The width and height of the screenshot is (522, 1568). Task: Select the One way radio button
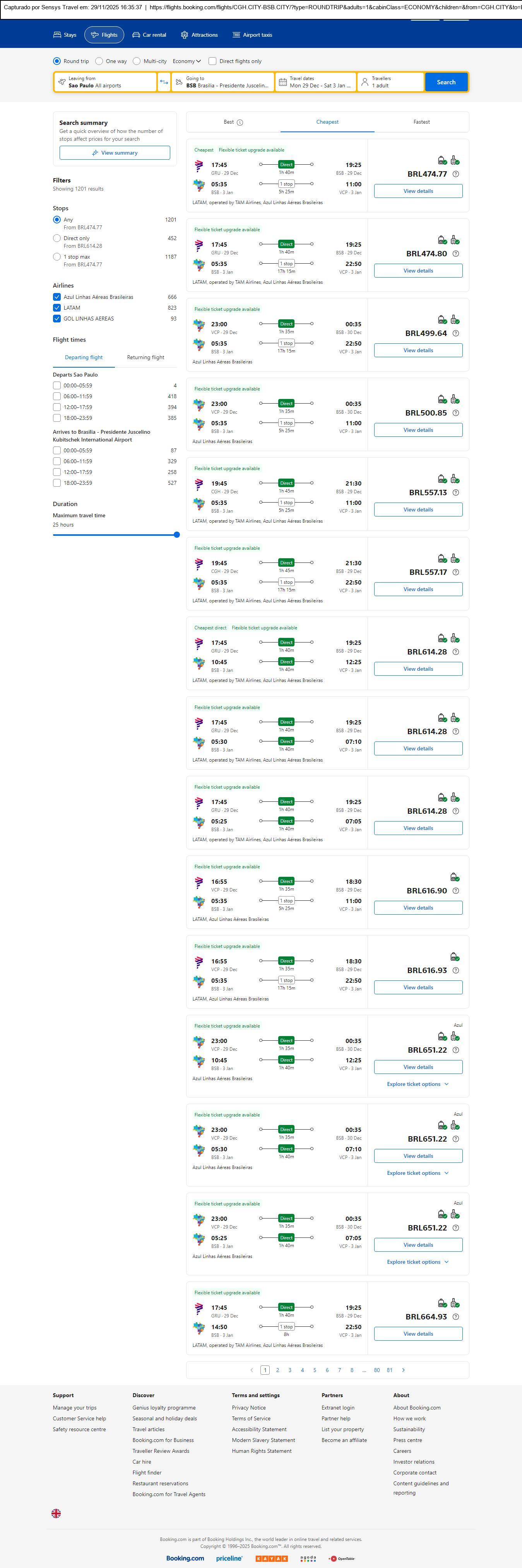[x=99, y=61]
